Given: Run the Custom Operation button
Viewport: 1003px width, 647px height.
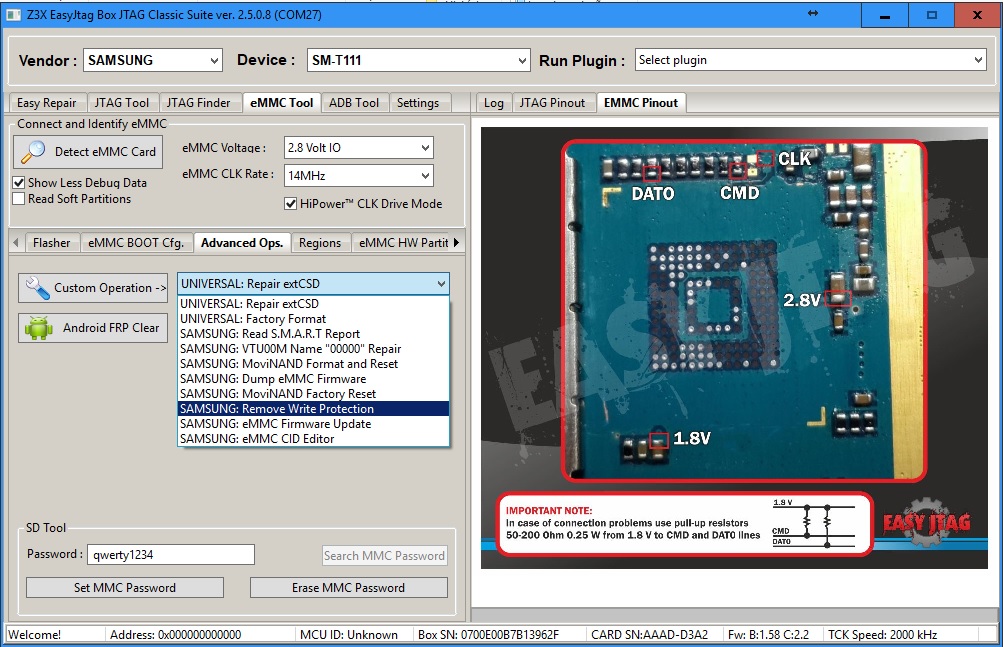Looking at the screenshot, I should coord(93,288).
